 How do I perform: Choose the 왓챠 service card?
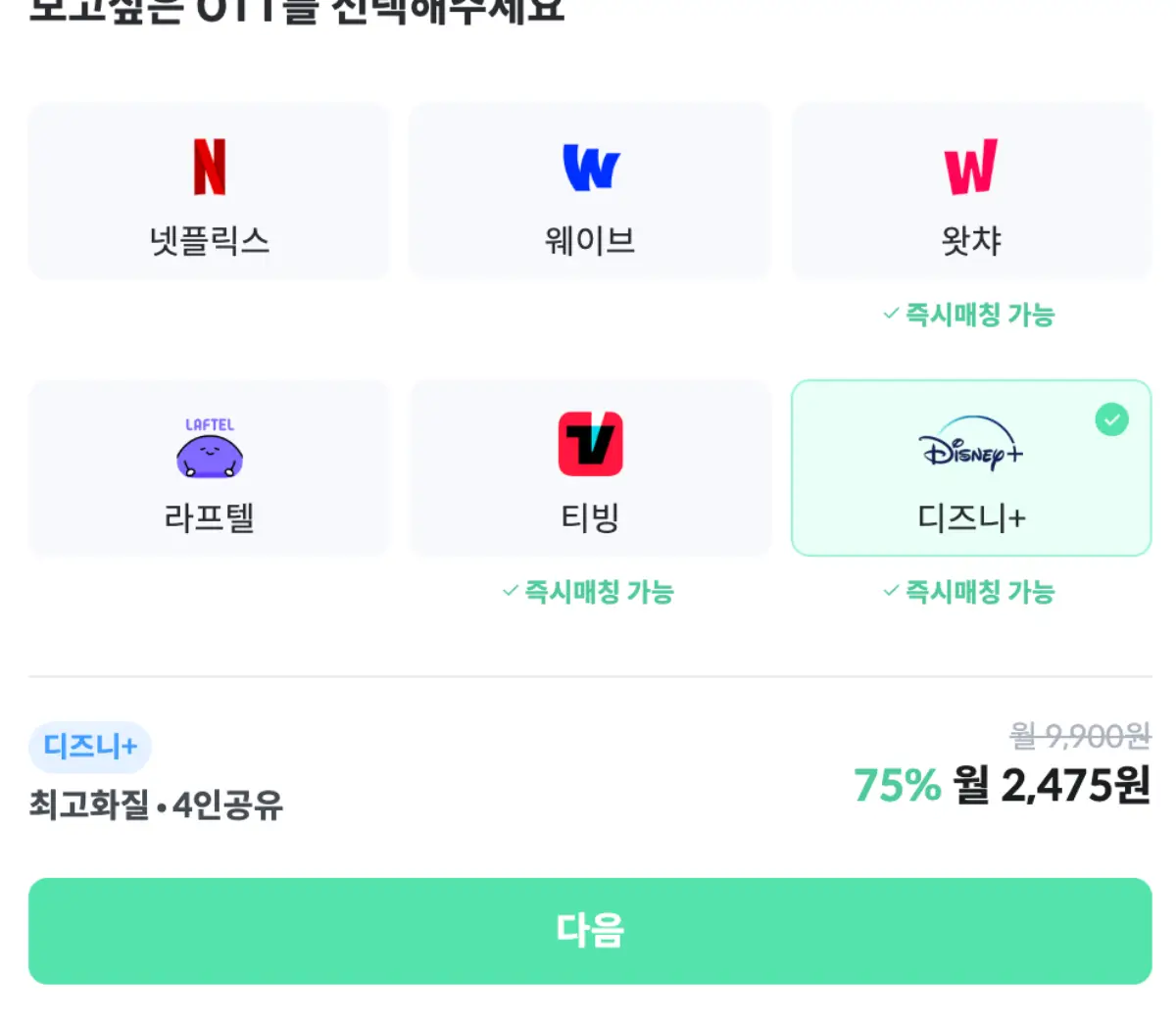[970, 189]
